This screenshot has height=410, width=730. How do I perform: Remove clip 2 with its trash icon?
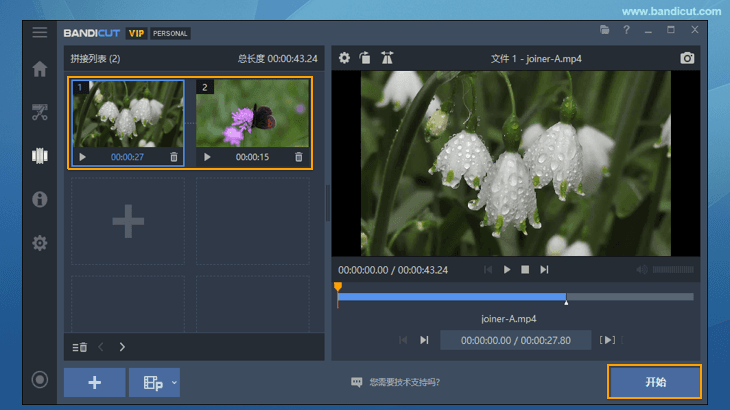[299, 157]
